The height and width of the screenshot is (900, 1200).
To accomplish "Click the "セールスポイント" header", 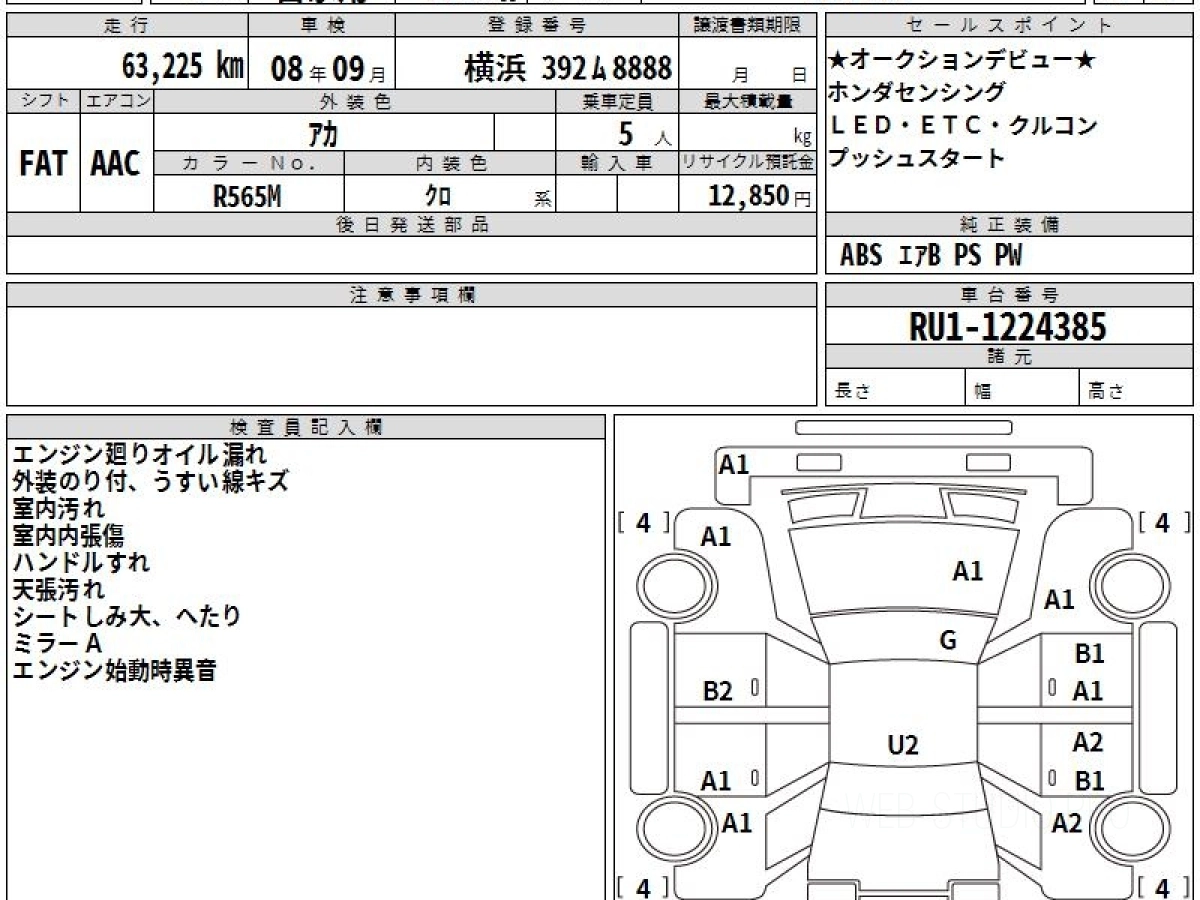I will [x=1010, y=26].
